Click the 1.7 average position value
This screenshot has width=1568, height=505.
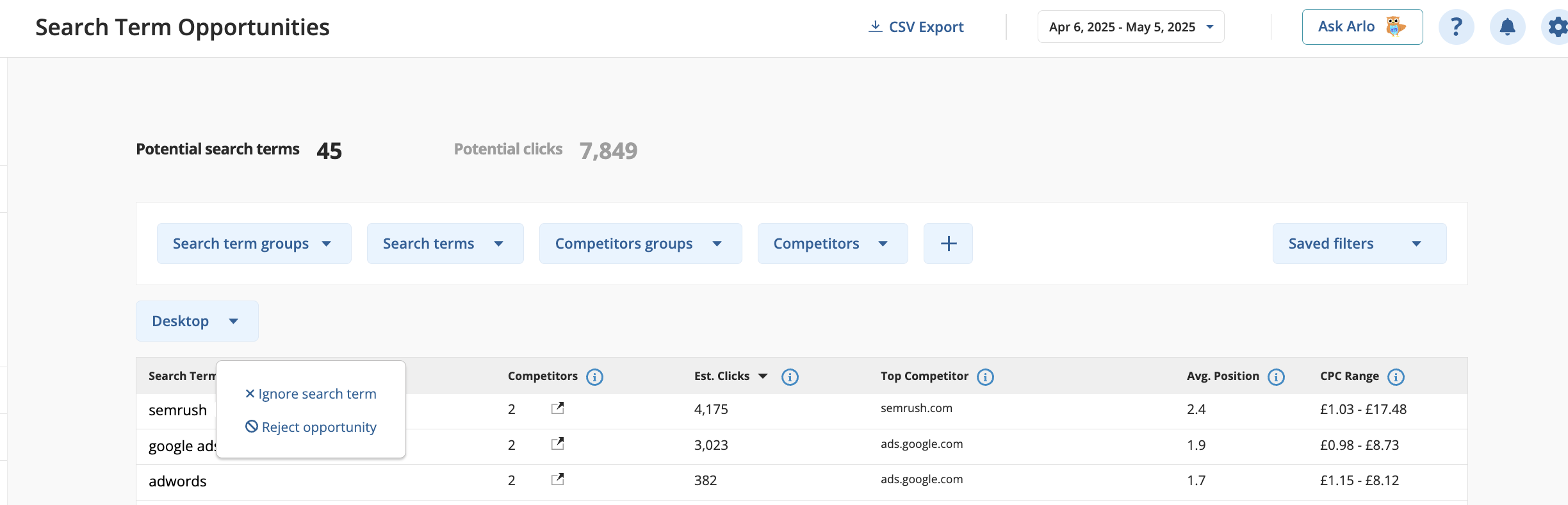[x=1196, y=480]
